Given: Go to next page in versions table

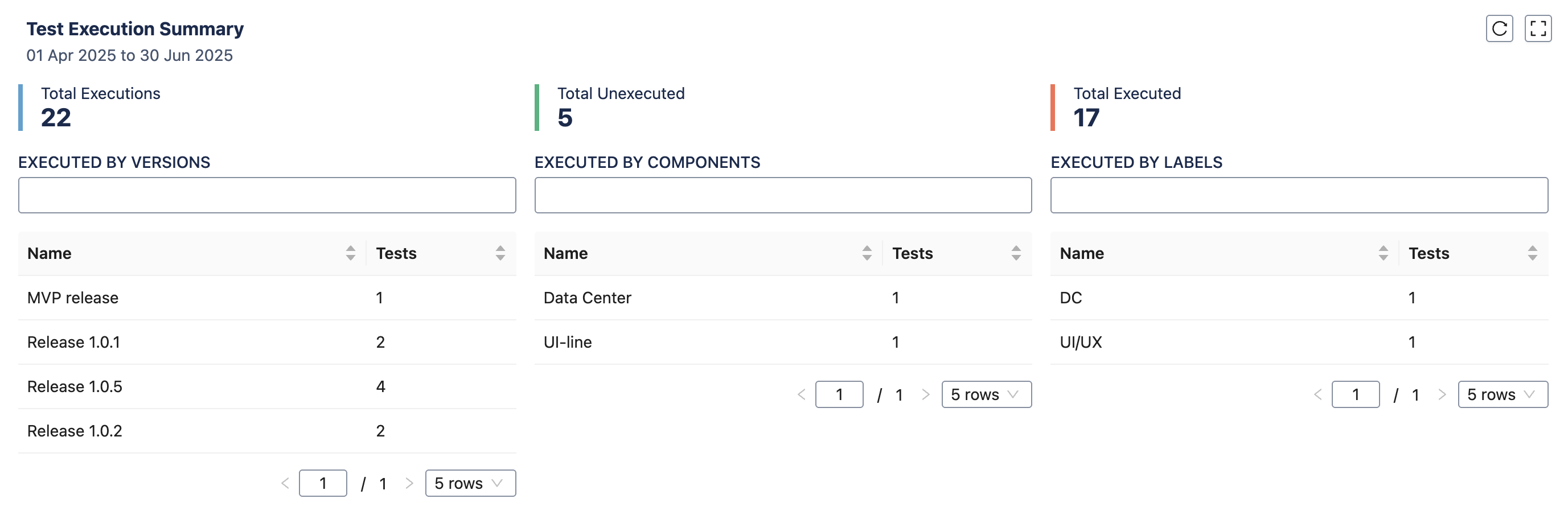Looking at the screenshot, I should [409, 483].
